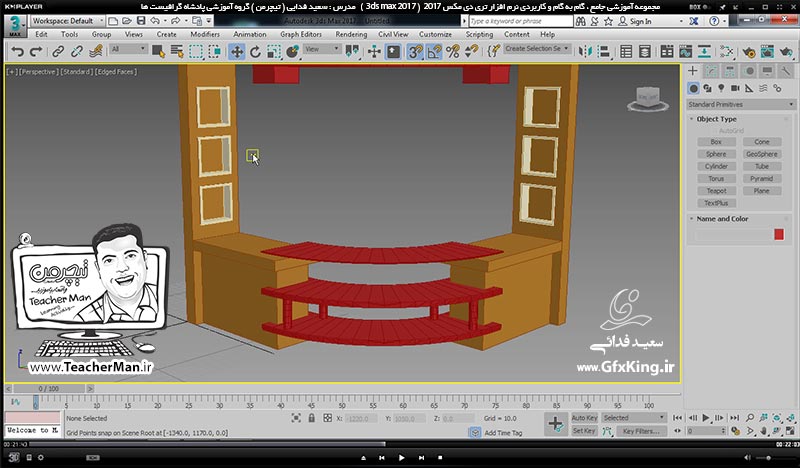Image resolution: width=800 pixels, height=468 pixels.
Task: Open the Curve Editor icon
Action: pos(685,52)
